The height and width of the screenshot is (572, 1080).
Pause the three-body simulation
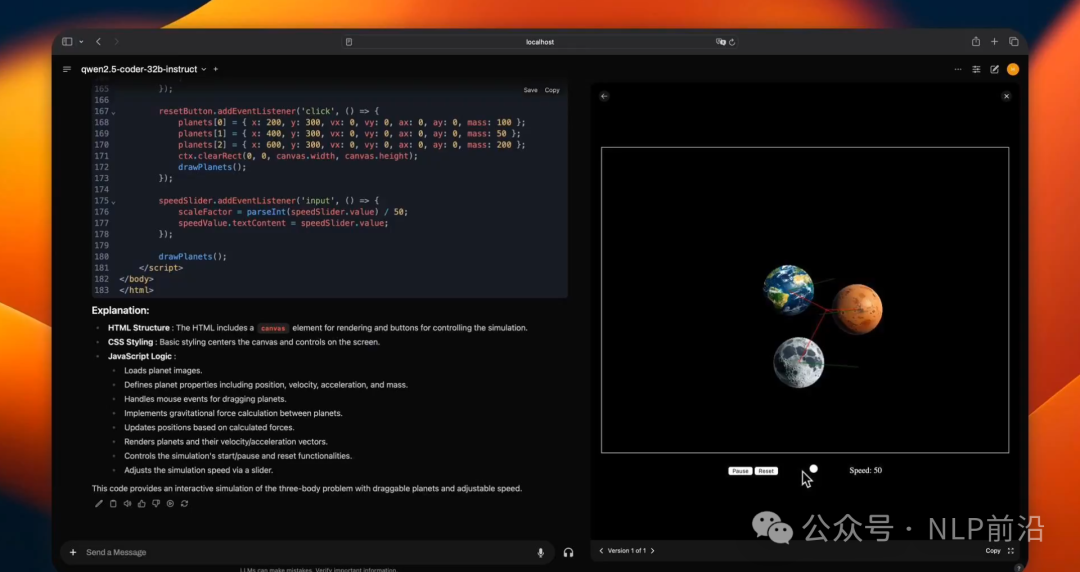click(x=740, y=471)
